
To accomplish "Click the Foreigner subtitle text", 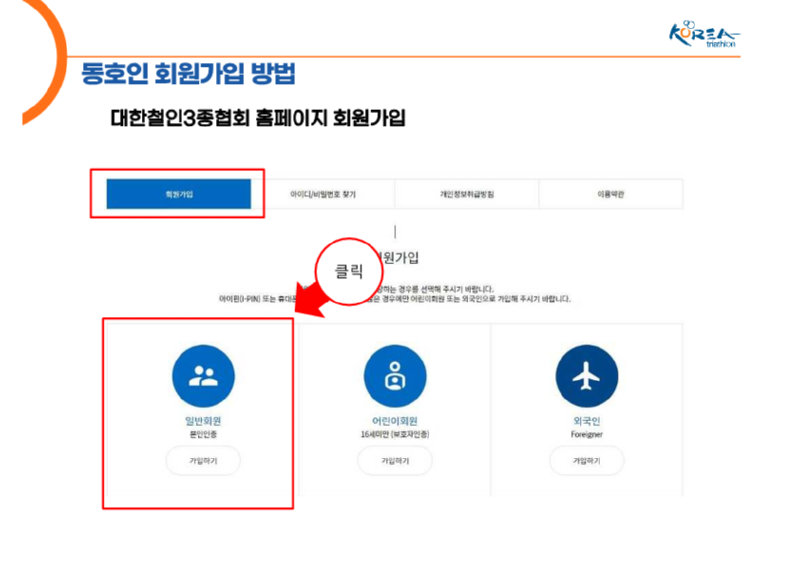I will click(587, 434).
